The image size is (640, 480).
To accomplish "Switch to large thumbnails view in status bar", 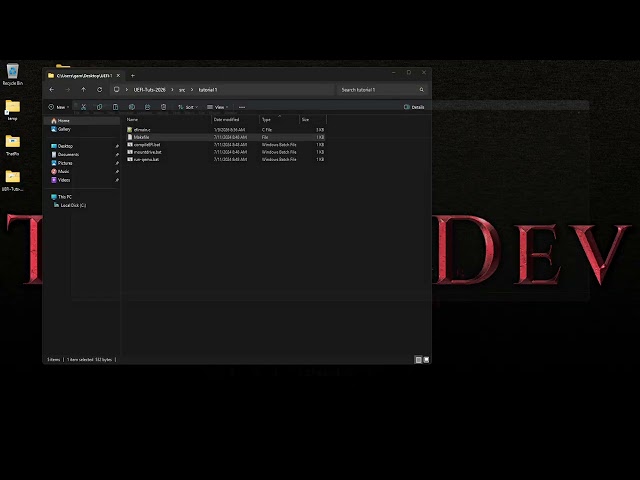I will tap(426, 360).
